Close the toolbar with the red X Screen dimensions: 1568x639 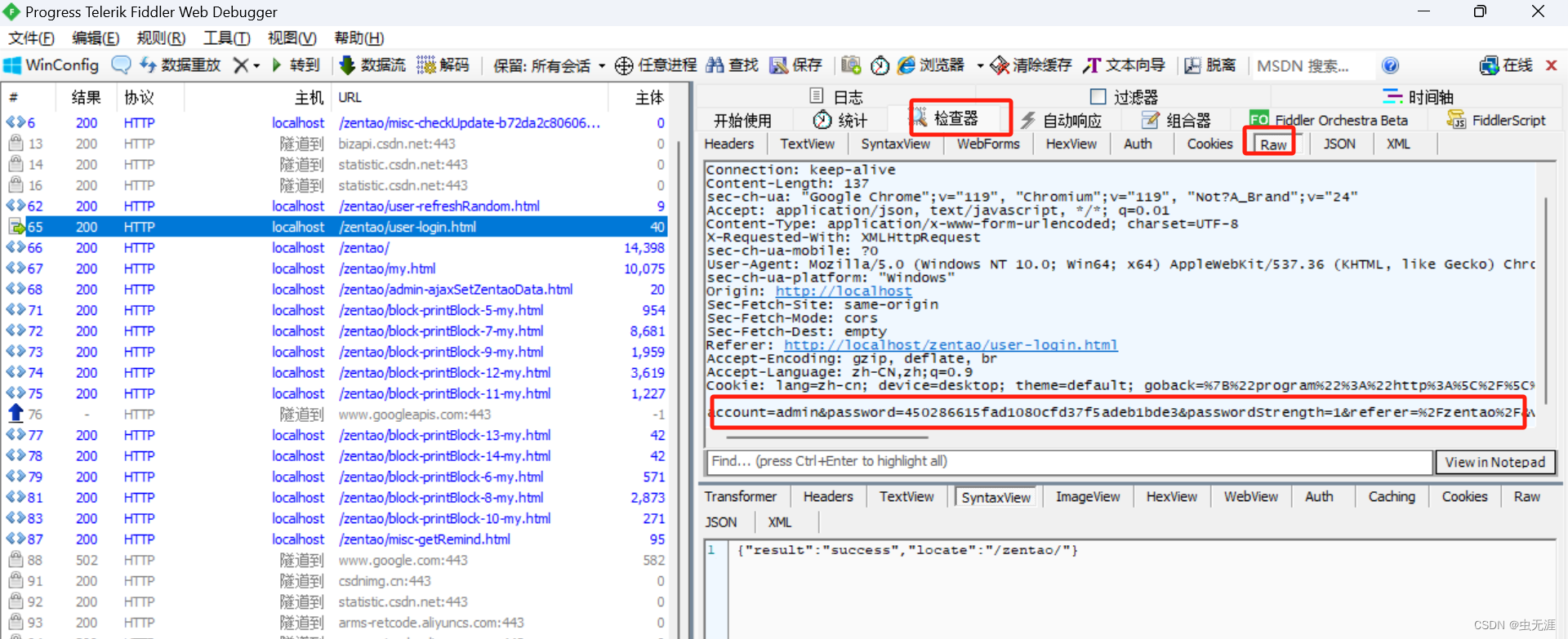point(1551,65)
